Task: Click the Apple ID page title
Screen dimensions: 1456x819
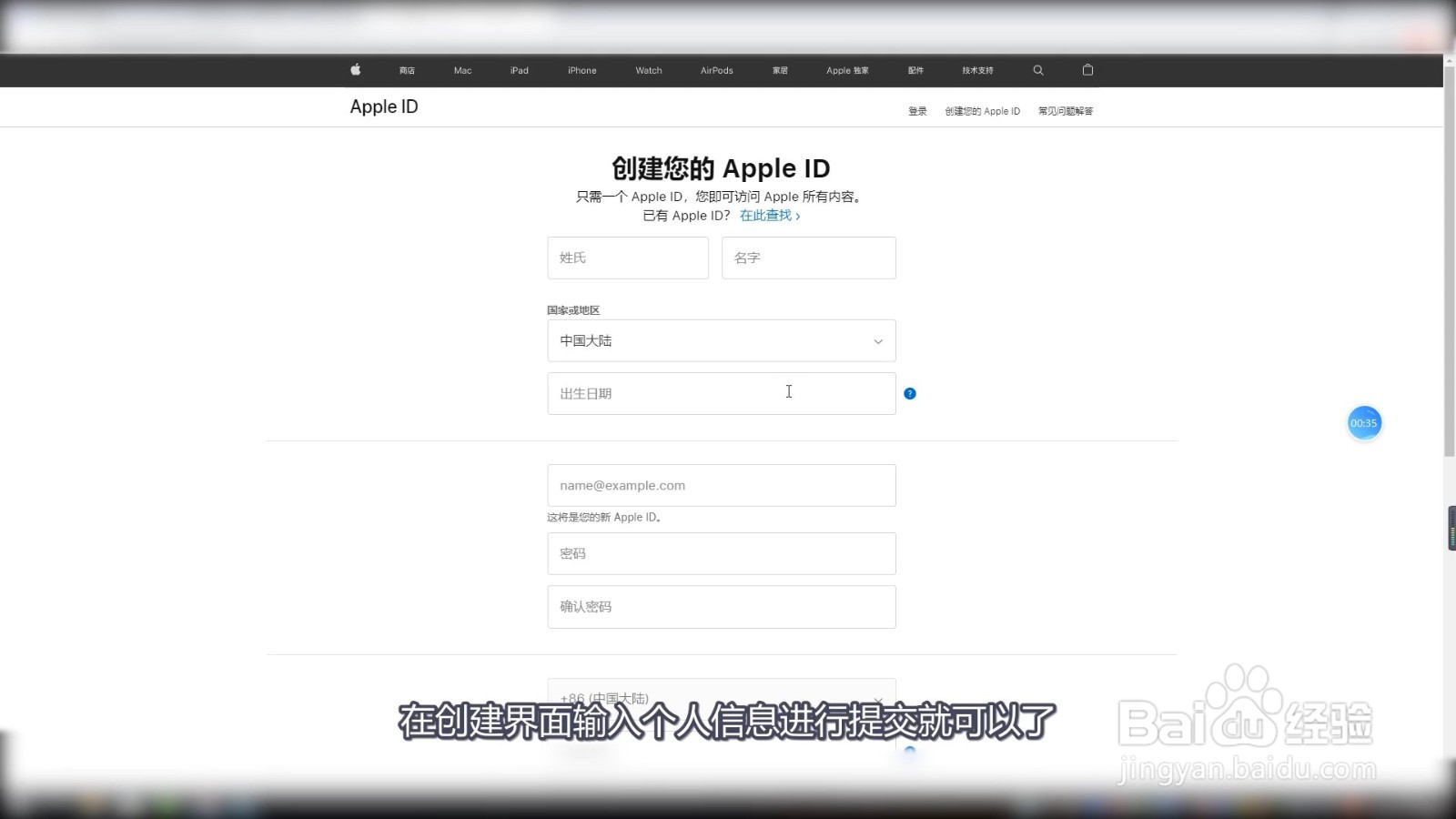Action: coord(384,106)
